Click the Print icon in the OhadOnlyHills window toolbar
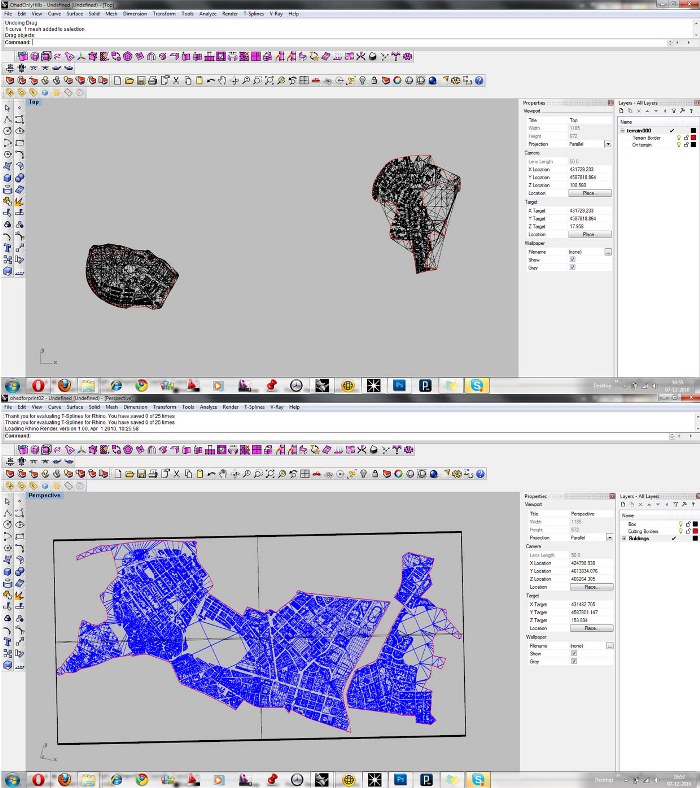Image resolution: width=700 pixels, height=788 pixels. 152,80
